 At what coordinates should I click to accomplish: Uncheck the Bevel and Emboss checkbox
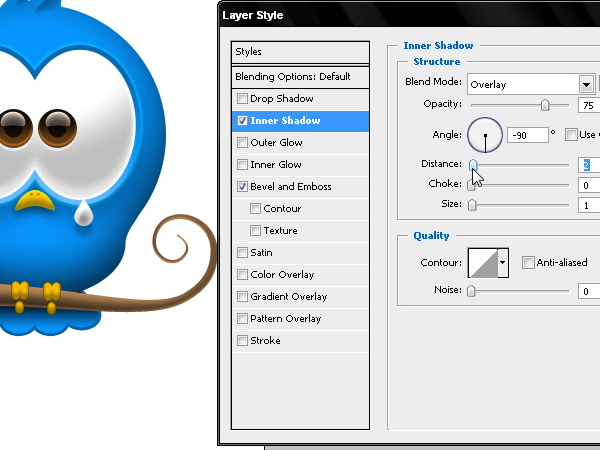[x=242, y=186]
